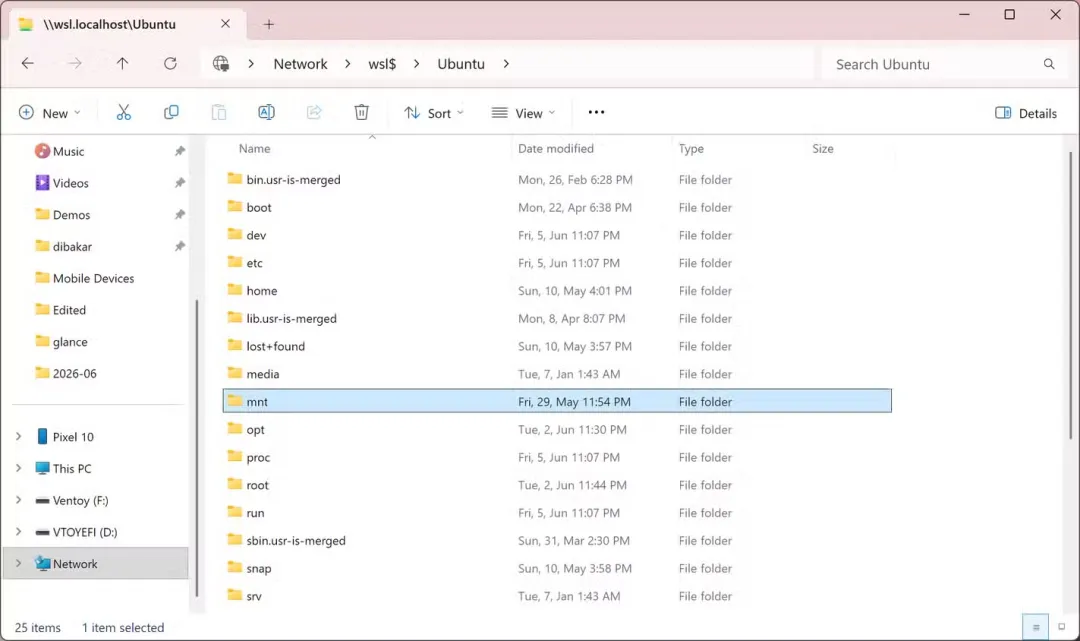Select the glance sidebar folder
The height and width of the screenshot is (641, 1080).
[x=70, y=341]
